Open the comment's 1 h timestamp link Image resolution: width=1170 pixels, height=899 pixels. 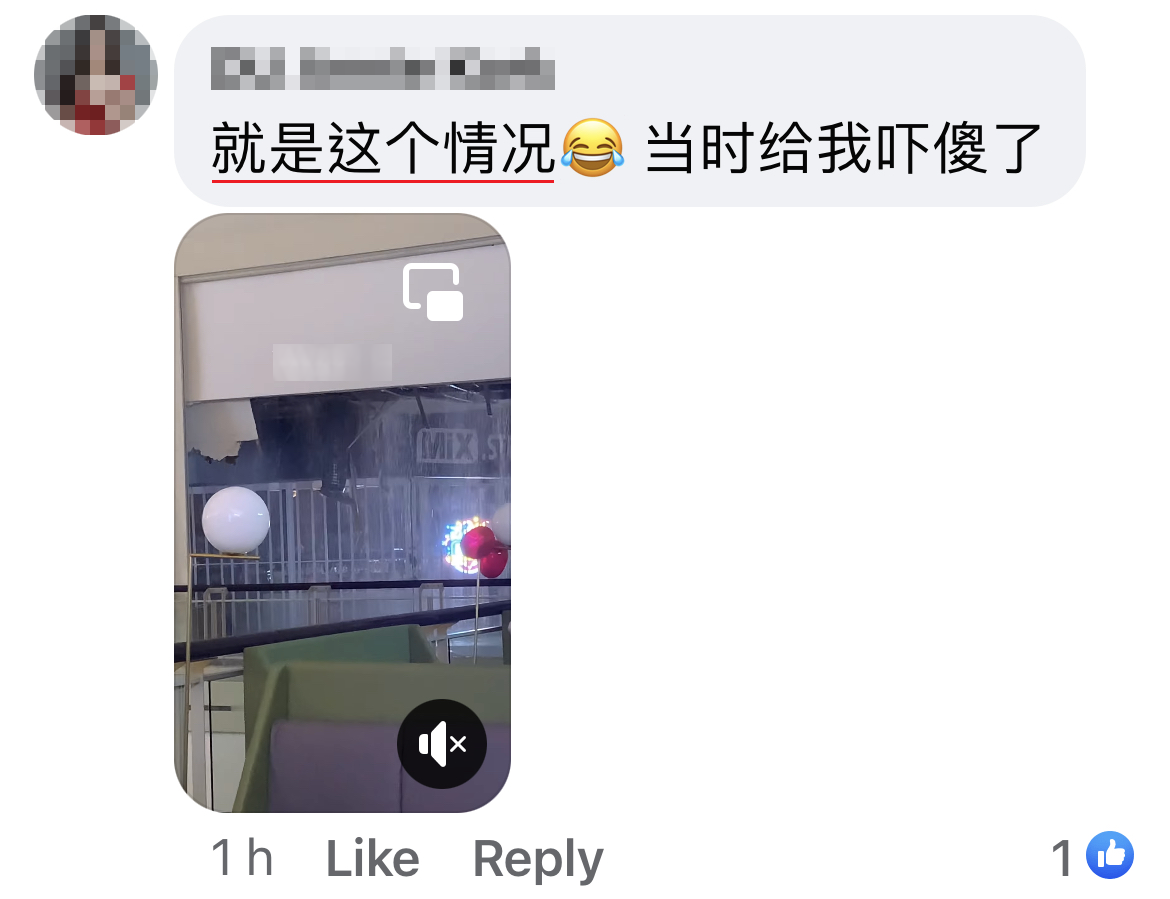242,858
